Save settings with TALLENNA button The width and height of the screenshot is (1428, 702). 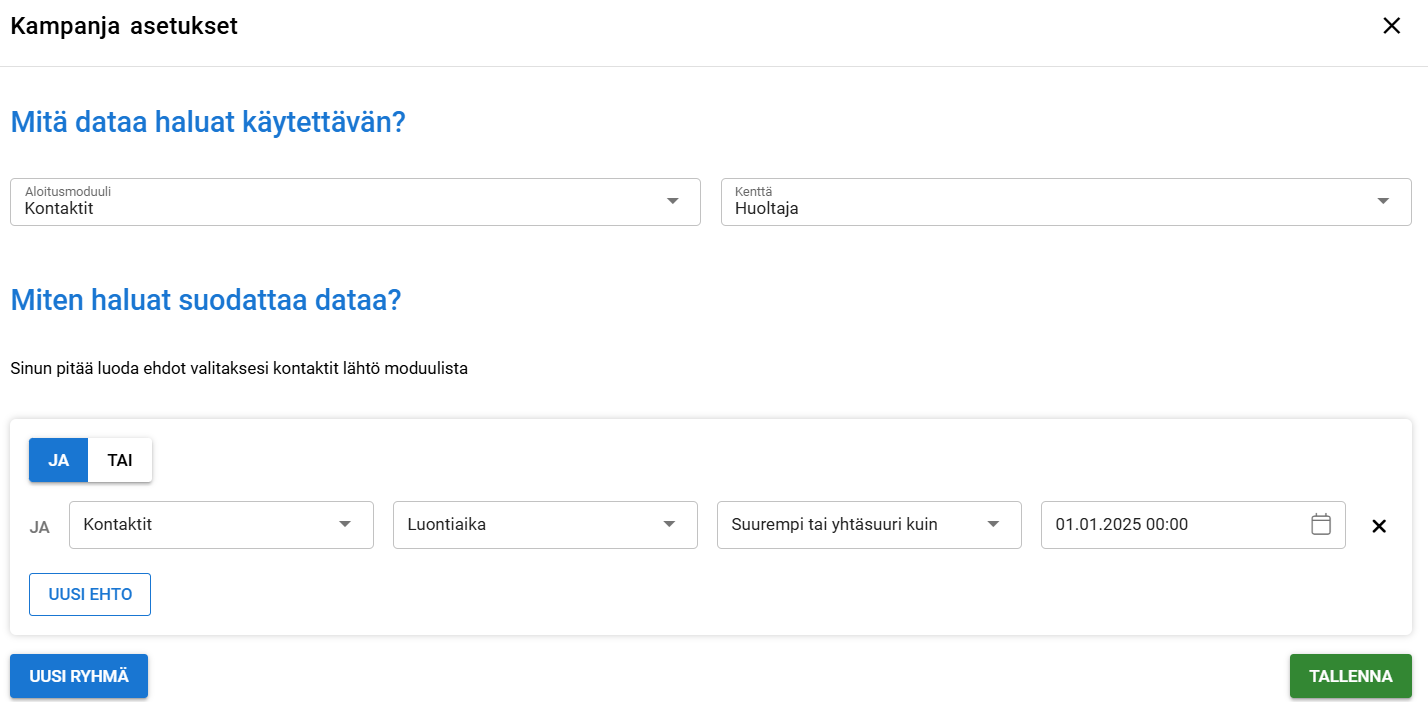[1350, 676]
